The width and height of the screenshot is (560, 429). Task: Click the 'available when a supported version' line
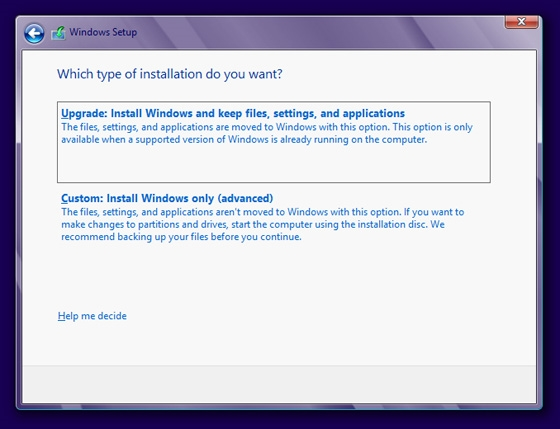coord(244,140)
